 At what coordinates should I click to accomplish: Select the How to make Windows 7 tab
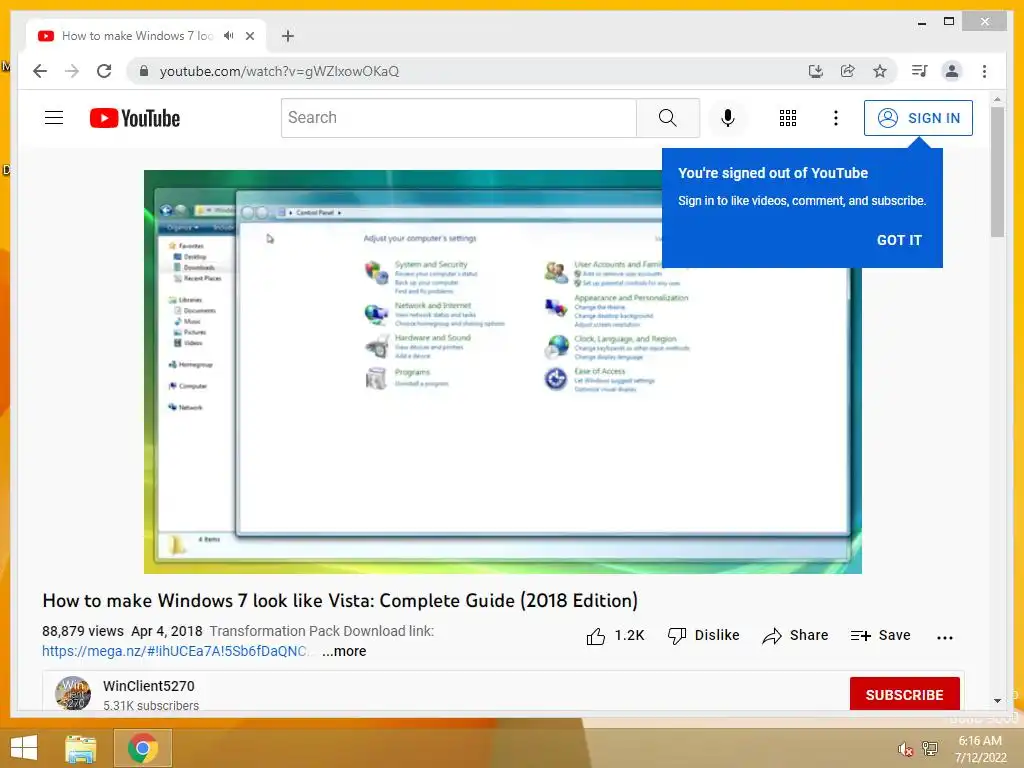click(137, 36)
